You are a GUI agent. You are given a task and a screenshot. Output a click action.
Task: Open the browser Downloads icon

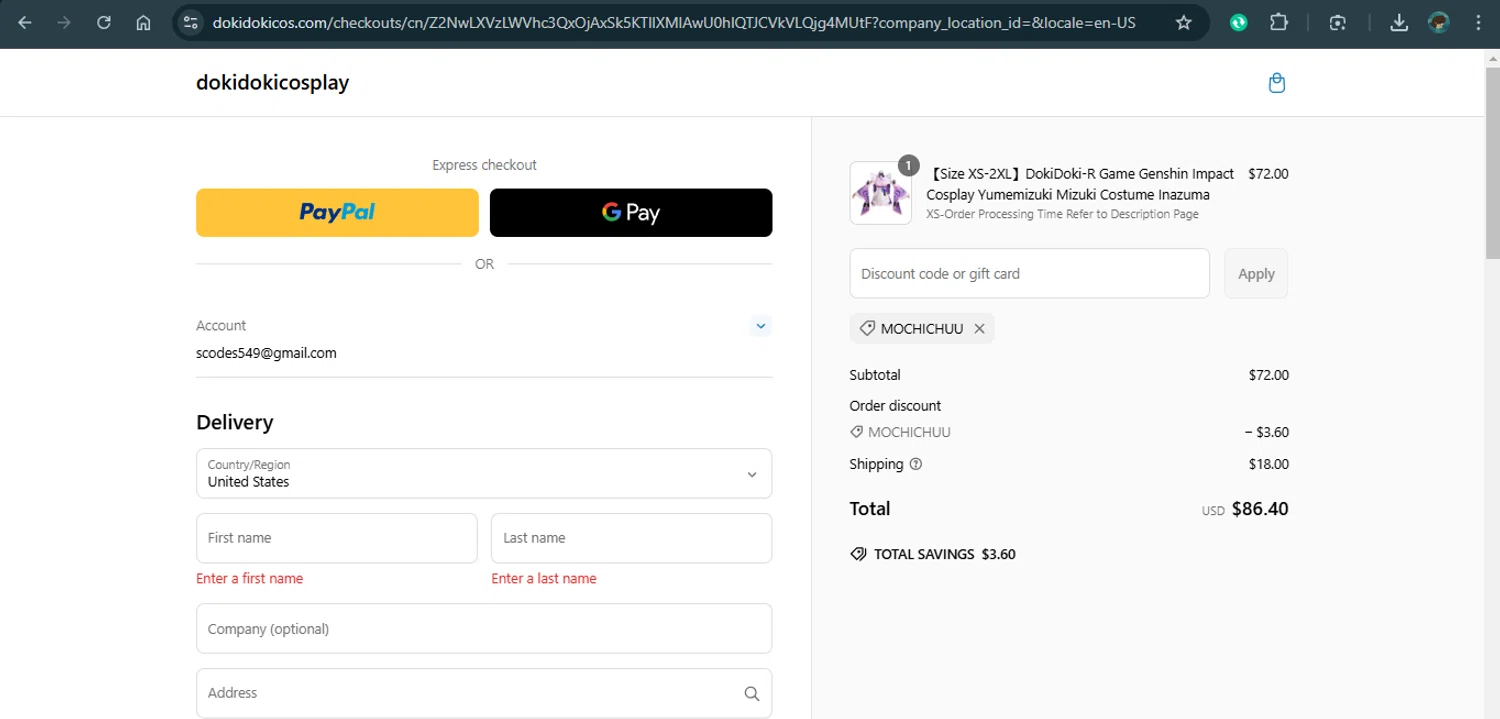(1400, 22)
